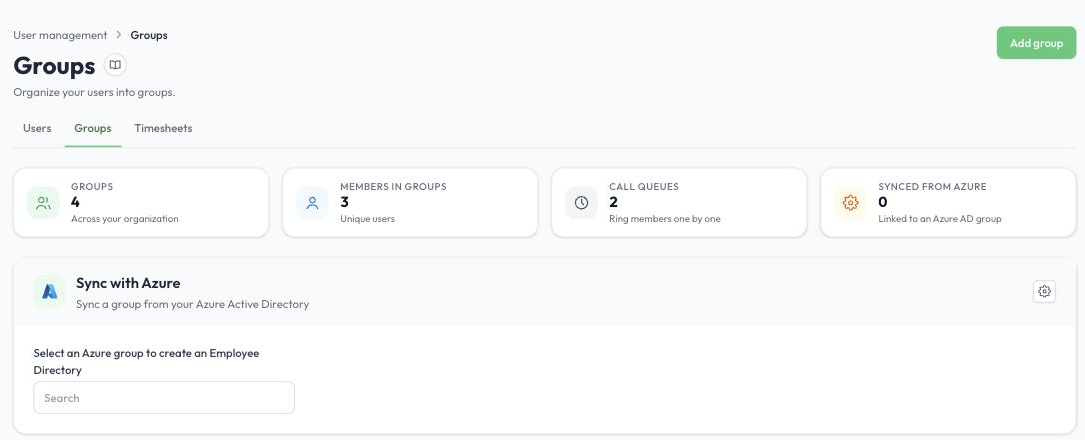The image size is (1085, 440).
Task: Click the CALL QUEUES label
Action: [x=644, y=187]
